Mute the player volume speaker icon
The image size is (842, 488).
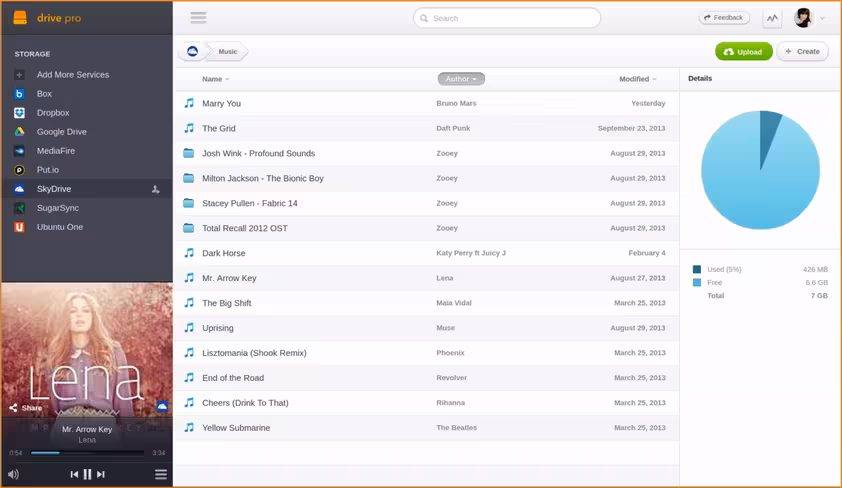(x=13, y=474)
